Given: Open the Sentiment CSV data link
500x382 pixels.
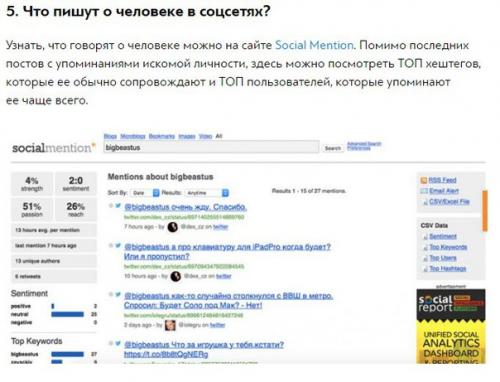Looking at the screenshot, I should pos(443,236).
